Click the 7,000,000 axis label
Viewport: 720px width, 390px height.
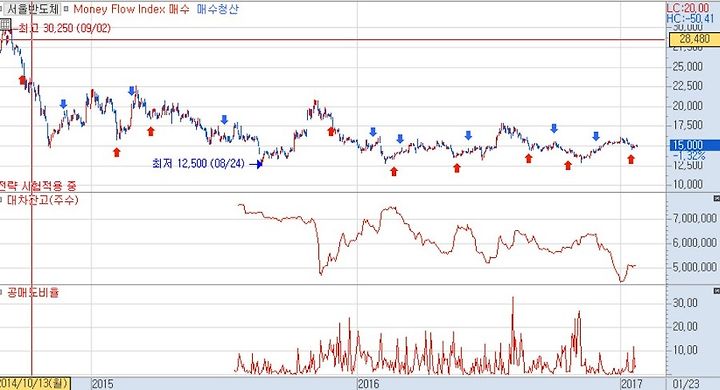click(695, 218)
